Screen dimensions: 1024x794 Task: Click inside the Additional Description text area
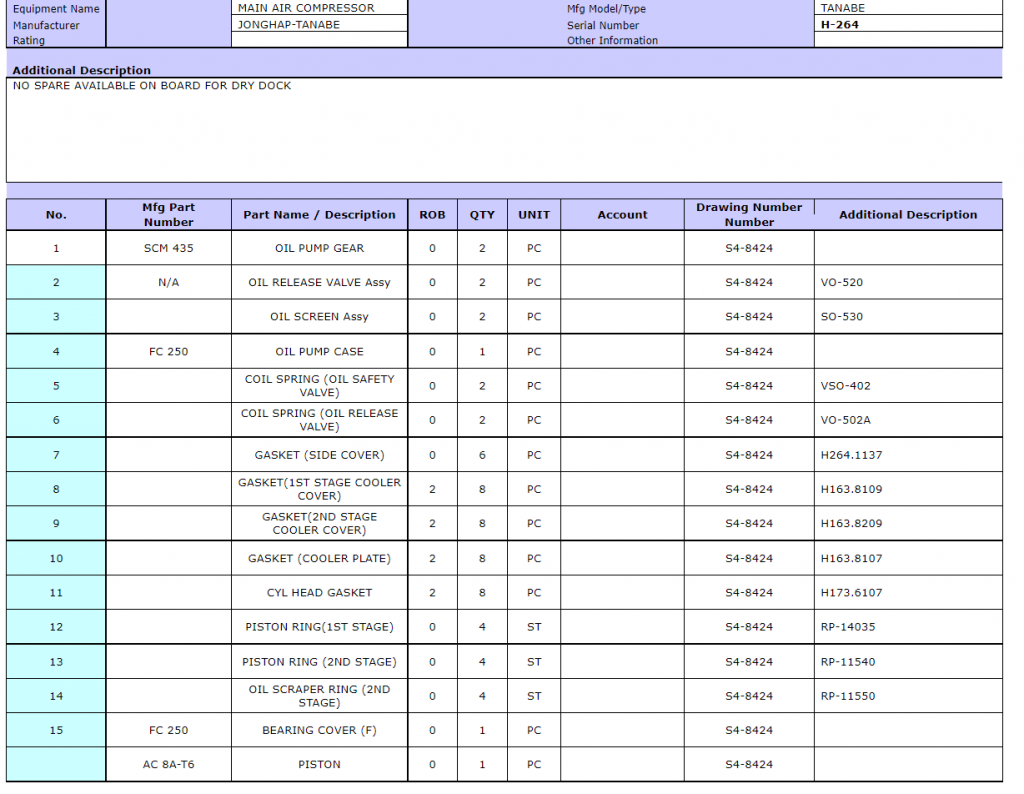tap(504, 130)
